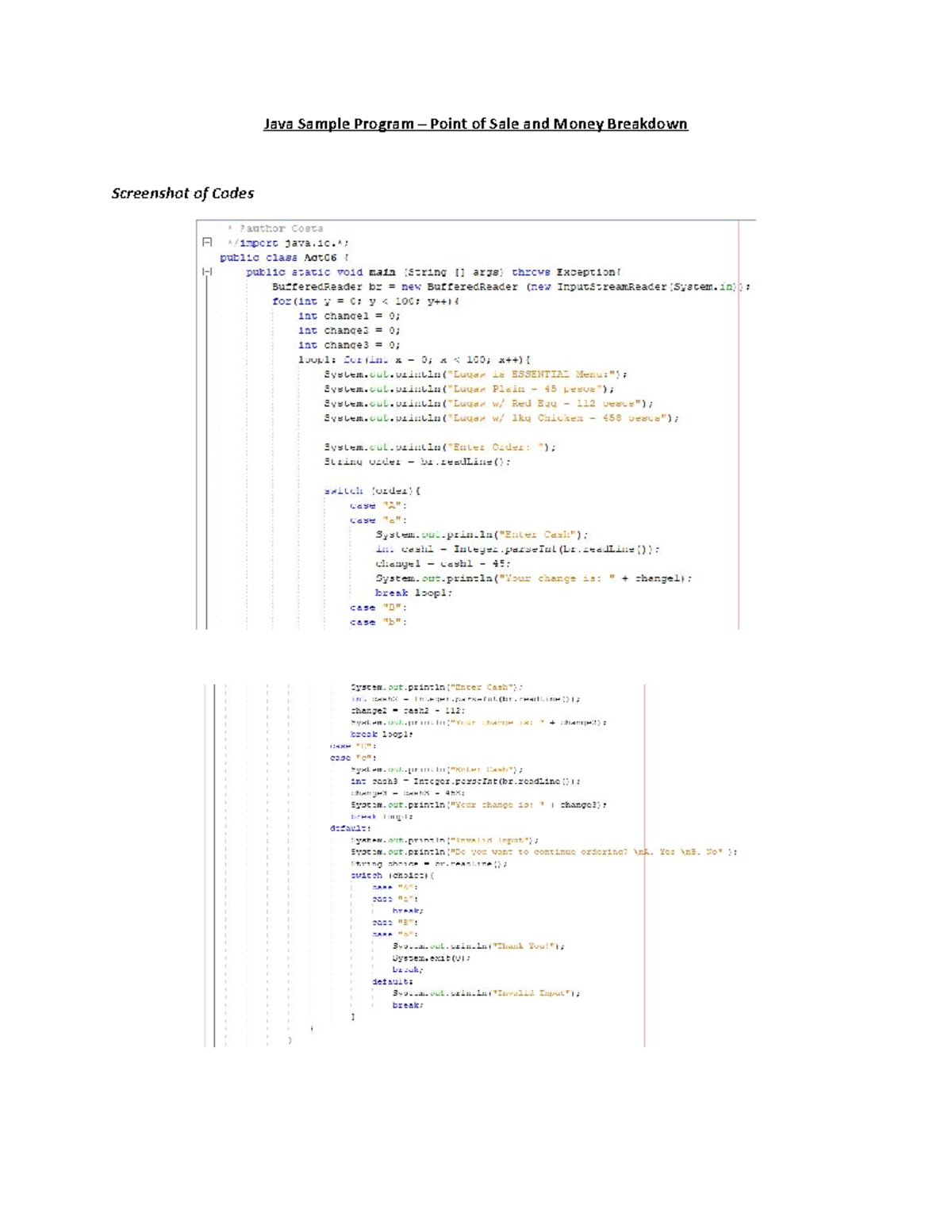Screen dimensions: 952x1232
Task: Collapse the fold marker beside public static void main
Action: [x=207, y=272]
